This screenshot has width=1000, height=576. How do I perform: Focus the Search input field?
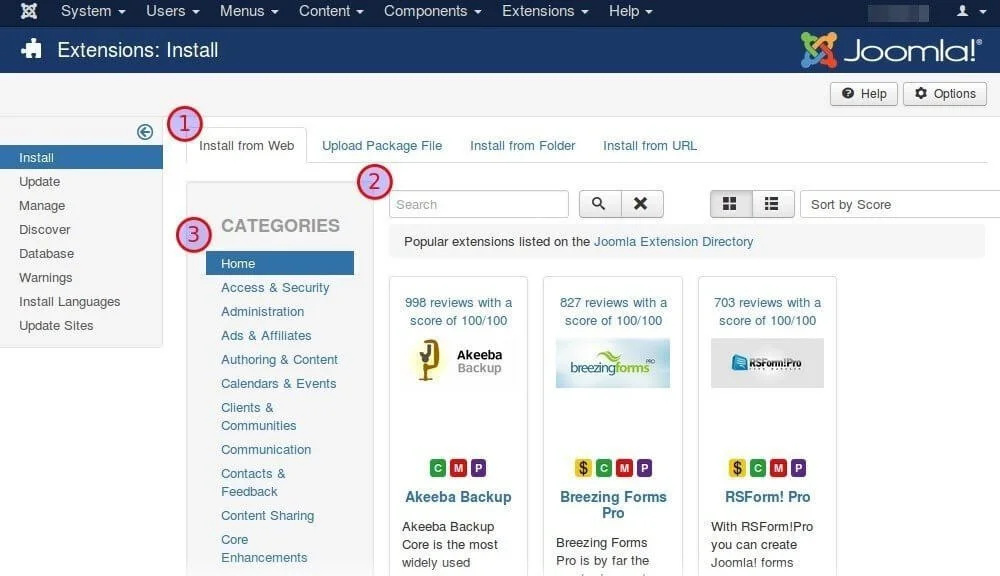click(479, 204)
